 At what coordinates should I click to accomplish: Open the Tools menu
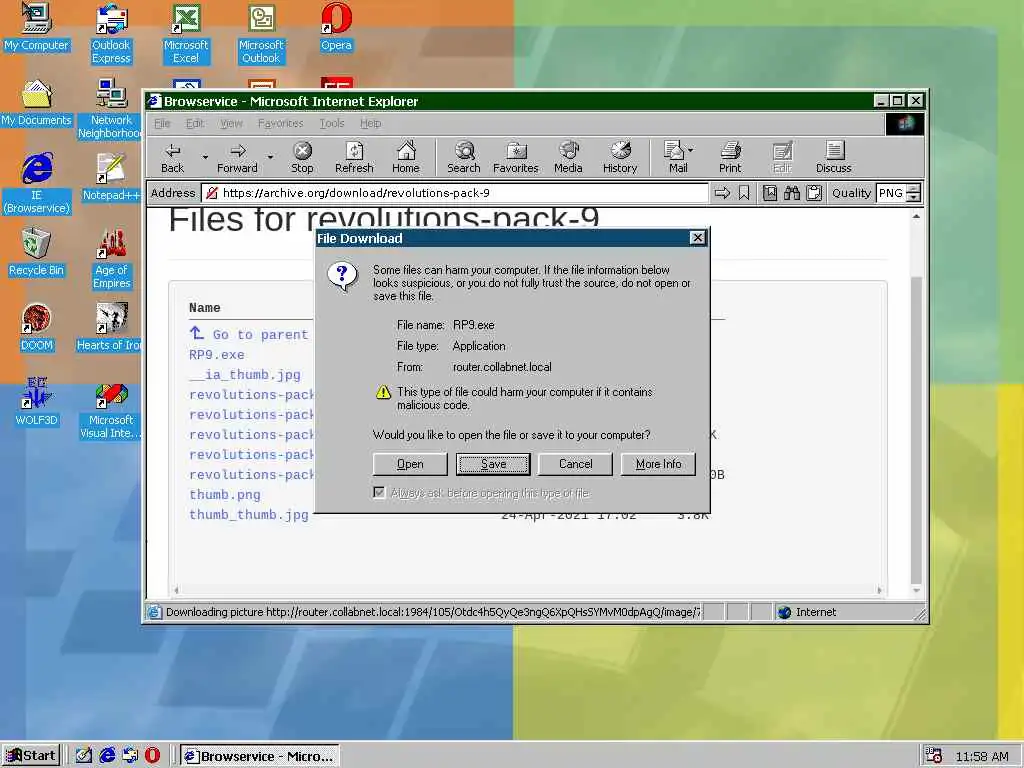click(x=332, y=123)
